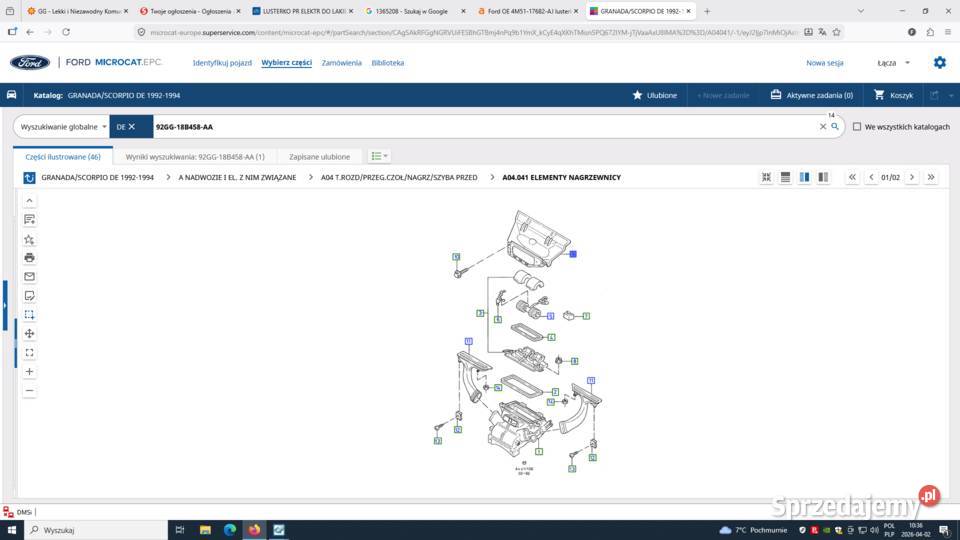Expand the list view options dropdown beside tabs
This screenshot has width=960, height=540.
point(379,156)
